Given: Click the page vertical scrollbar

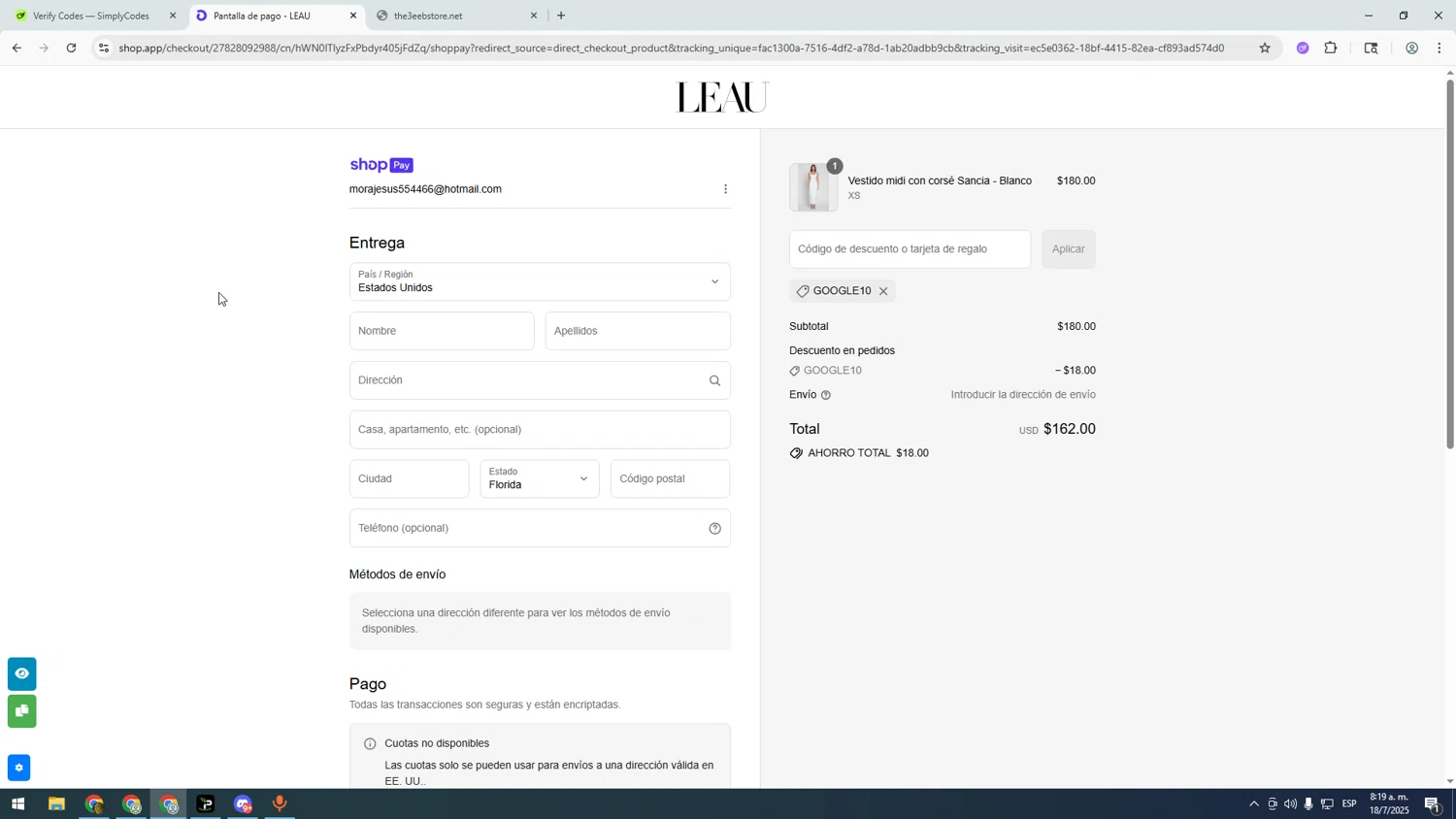Looking at the screenshot, I should click(1450, 264).
